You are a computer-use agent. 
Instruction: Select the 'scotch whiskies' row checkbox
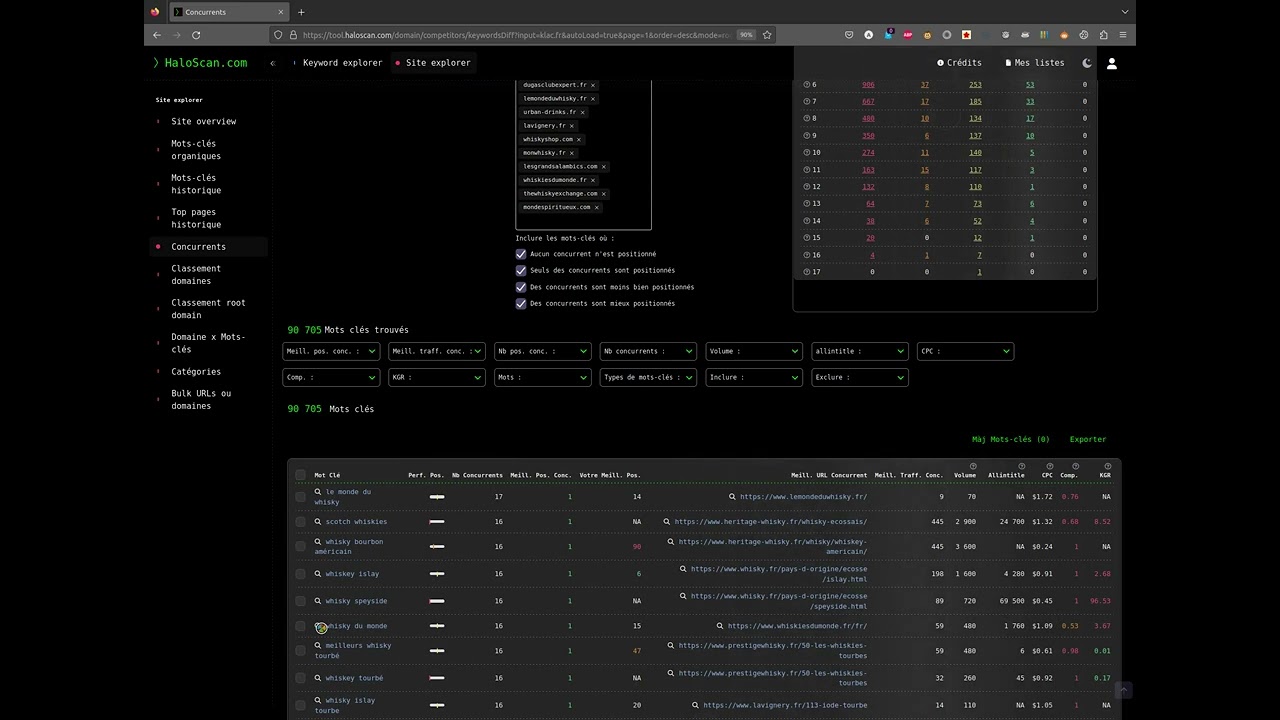pos(300,521)
